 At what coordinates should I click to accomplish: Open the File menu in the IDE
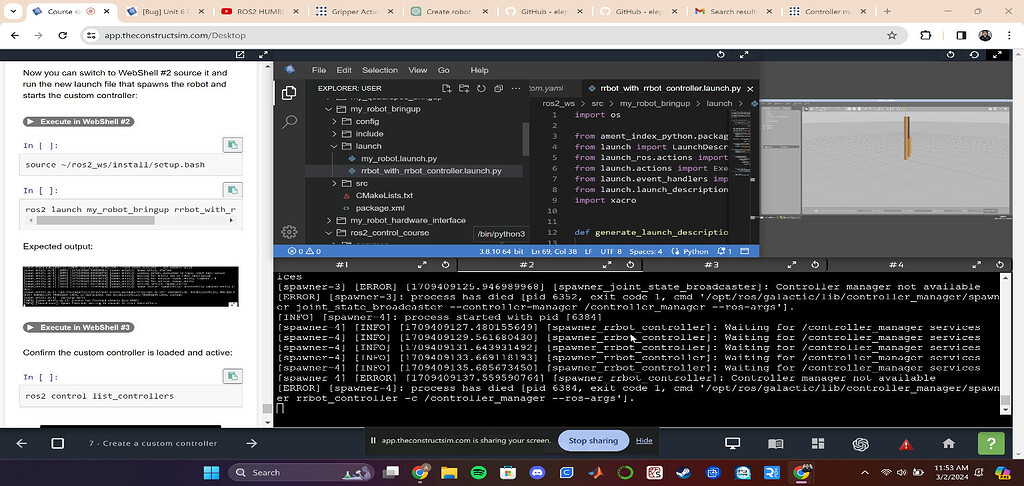tap(319, 70)
